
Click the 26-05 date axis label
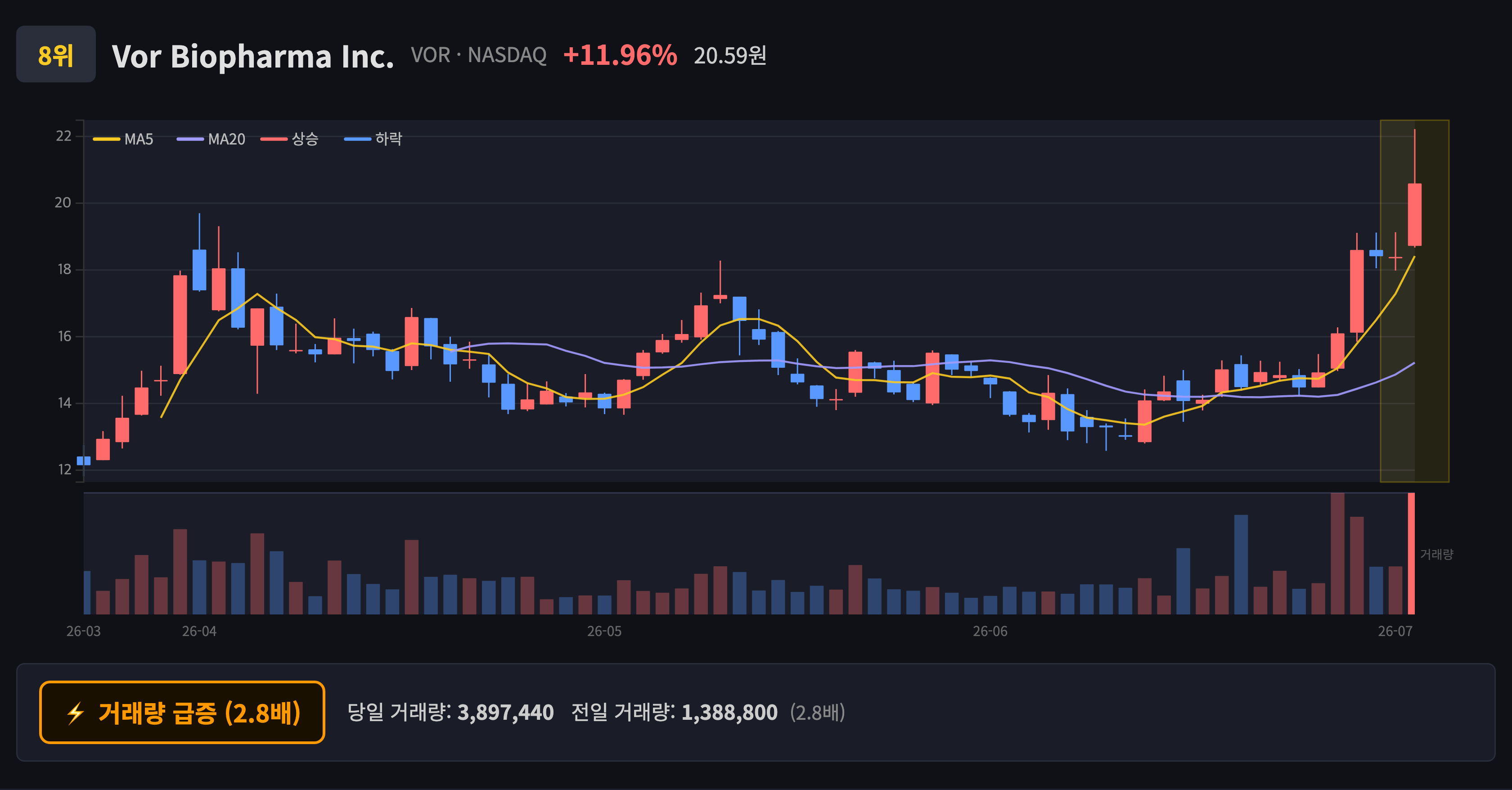coord(604,632)
